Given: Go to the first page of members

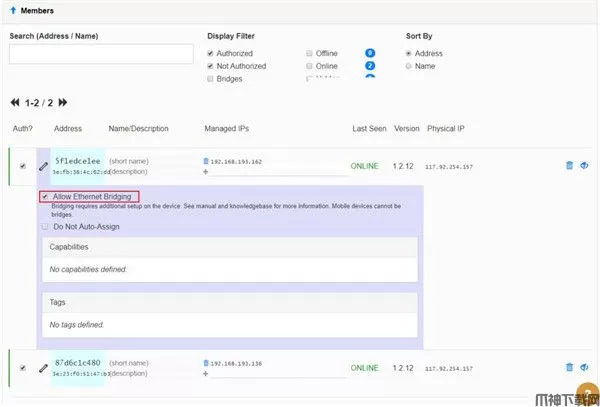Looking at the screenshot, I should coord(15,102).
